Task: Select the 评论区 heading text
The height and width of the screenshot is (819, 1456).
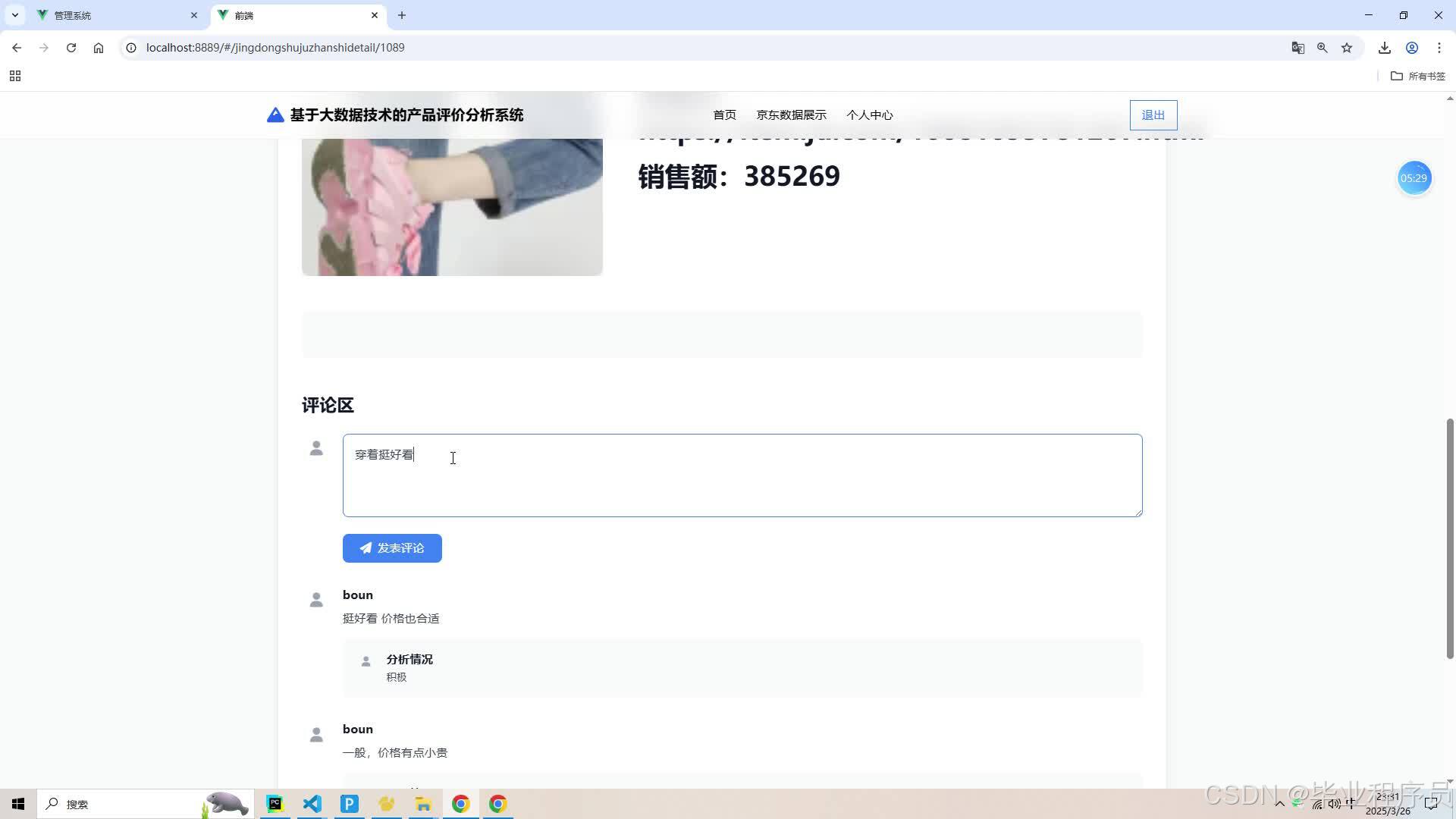Action: click(x=328, y=406)
